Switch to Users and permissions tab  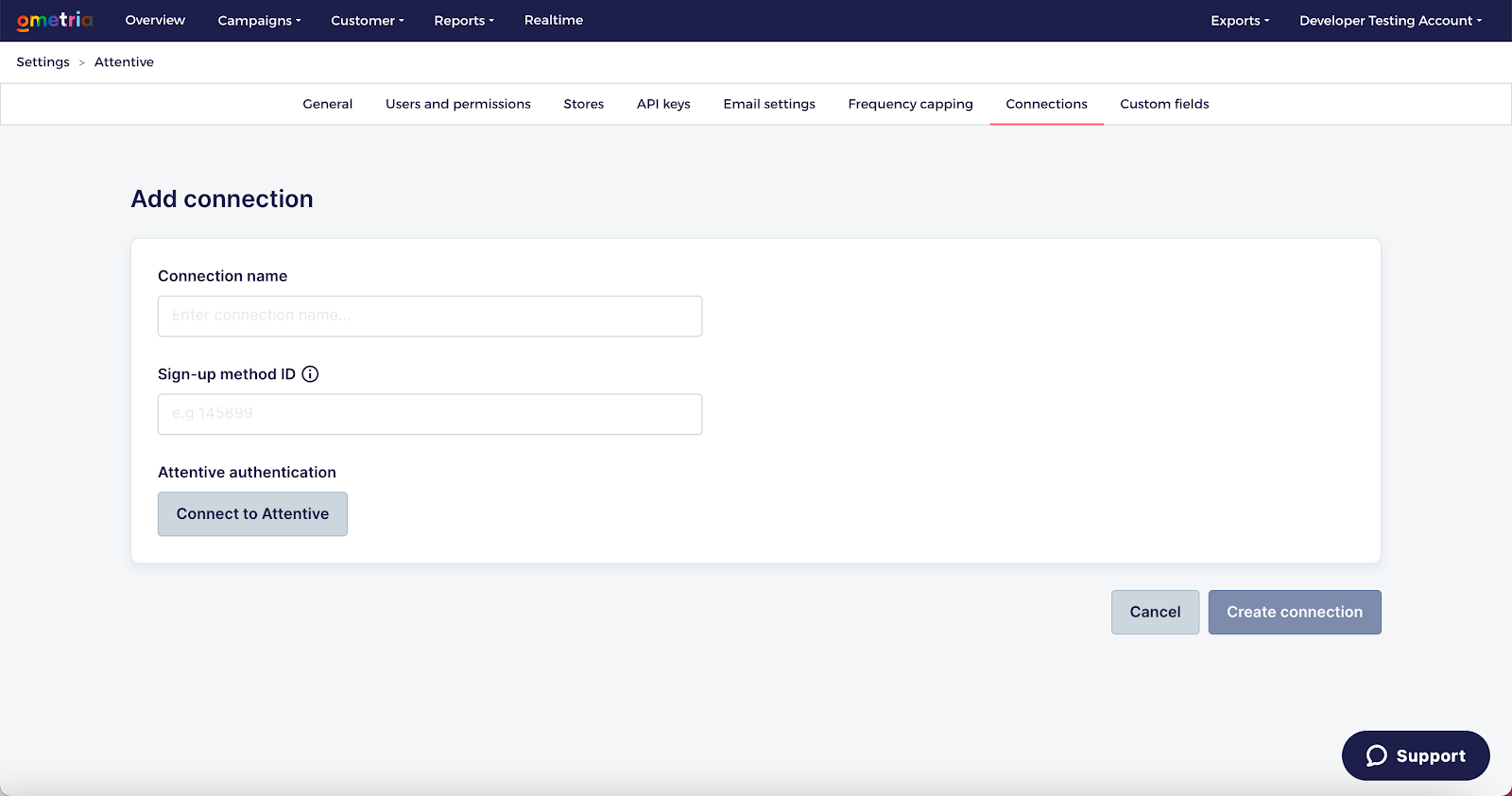coord(458,104)
